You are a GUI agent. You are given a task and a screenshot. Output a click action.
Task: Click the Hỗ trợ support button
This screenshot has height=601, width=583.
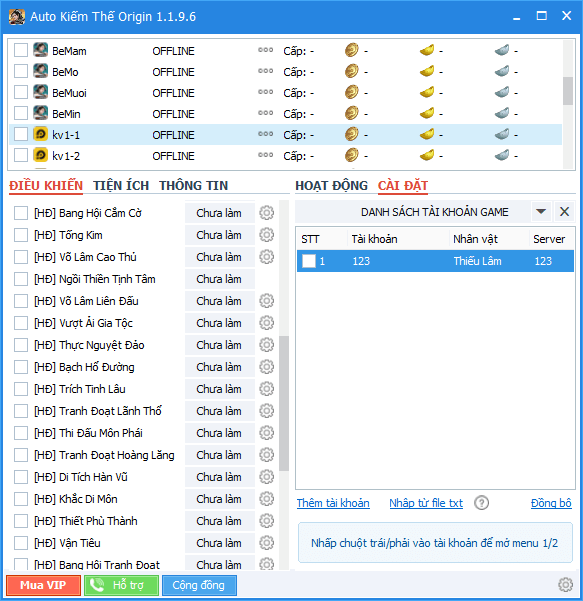(x=121, y=585)
